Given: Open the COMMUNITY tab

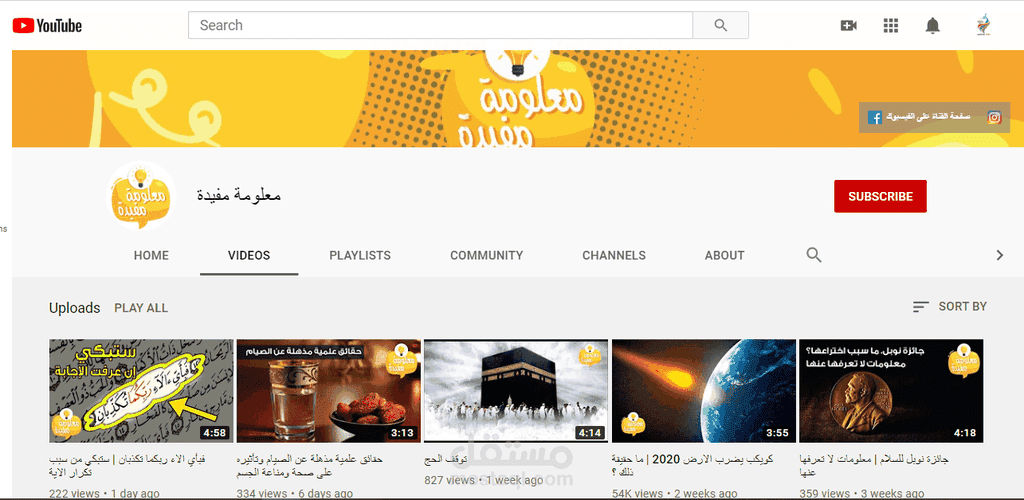Looking at the screenshot, I should pyautogui.click(x=487, y=255).
